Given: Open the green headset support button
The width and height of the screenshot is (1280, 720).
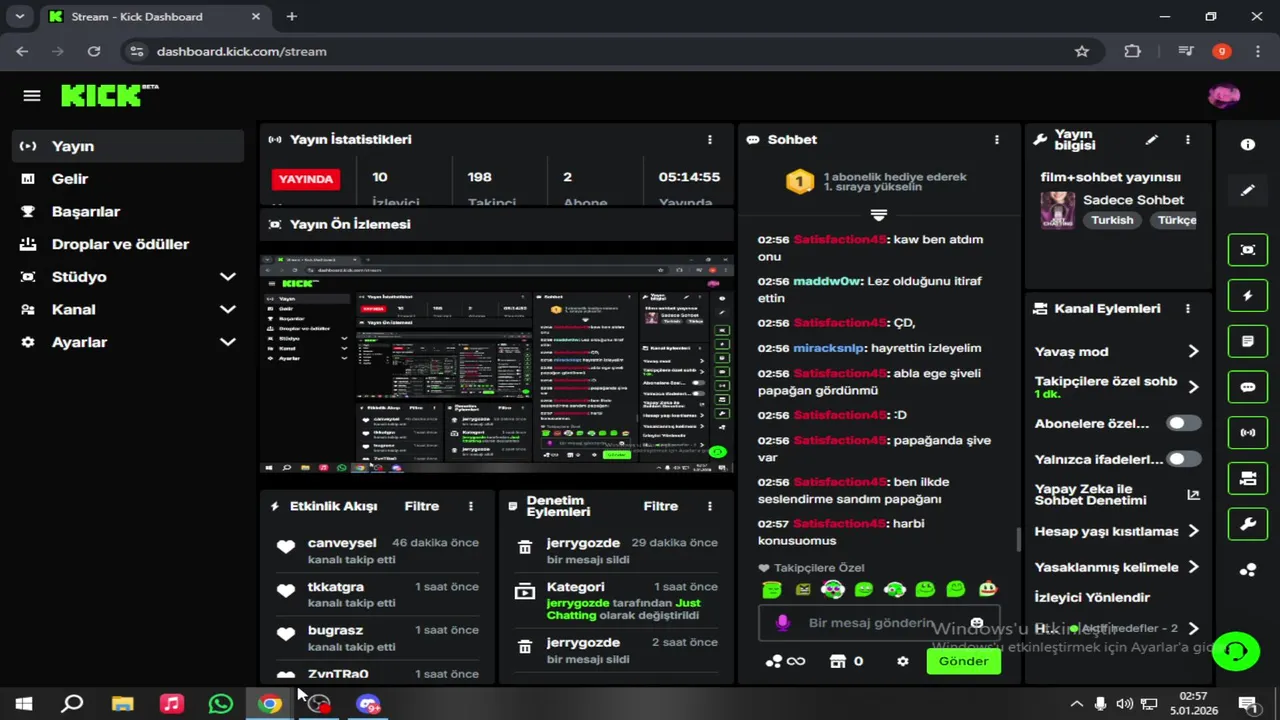Looking at the screenshot, I should (x=1236, y=651).
